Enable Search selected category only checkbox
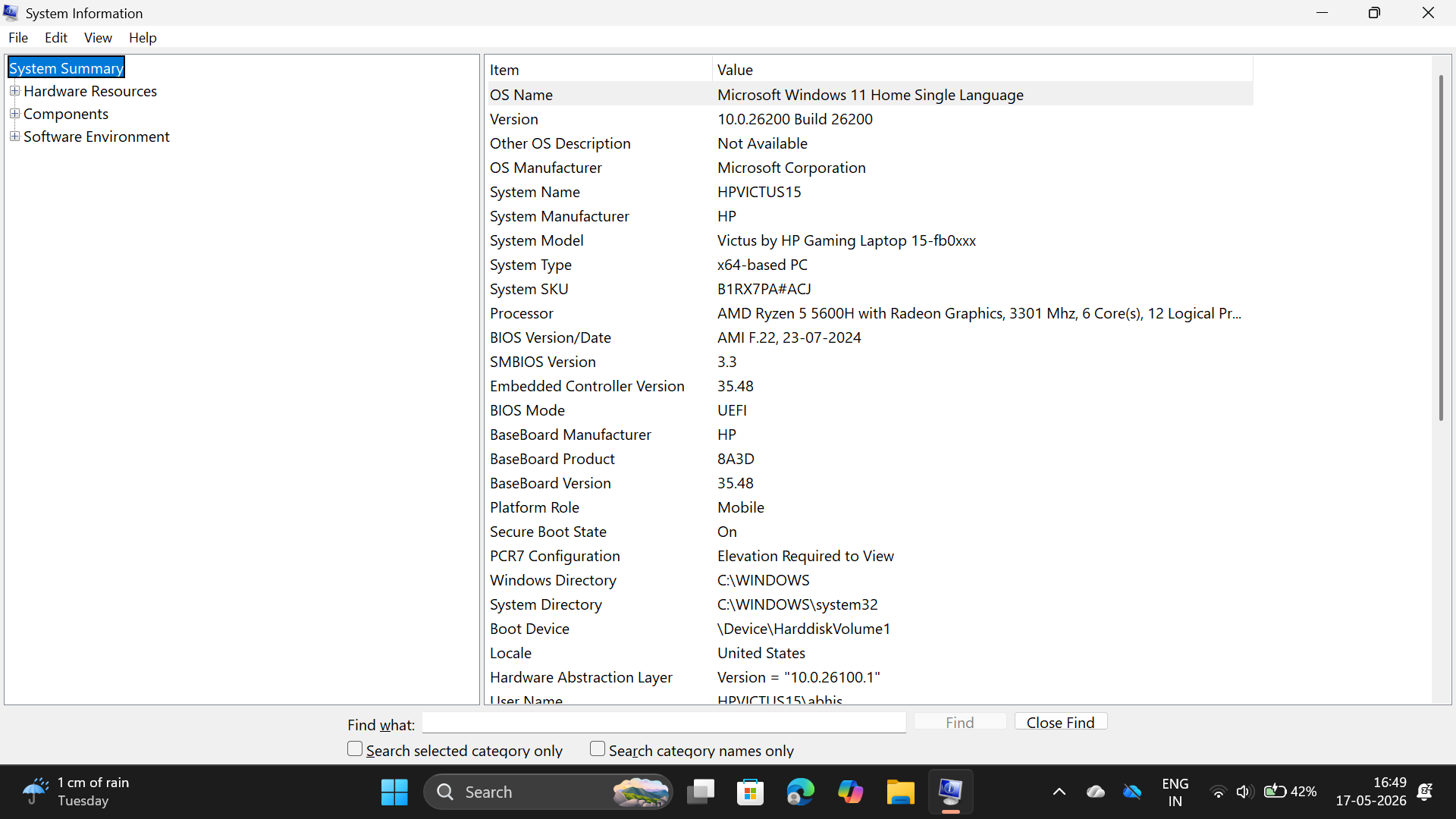Viewport: 1456px width, 819px height. click(x=355, y=749)
